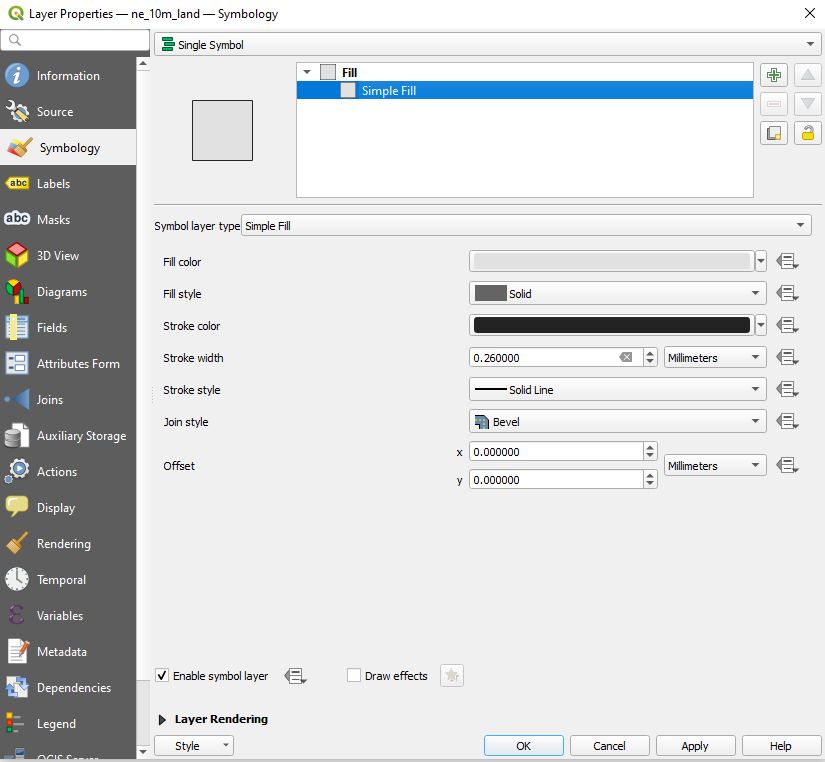Toggle Enable symbol layer checkbox

click(x=162, y=675)
